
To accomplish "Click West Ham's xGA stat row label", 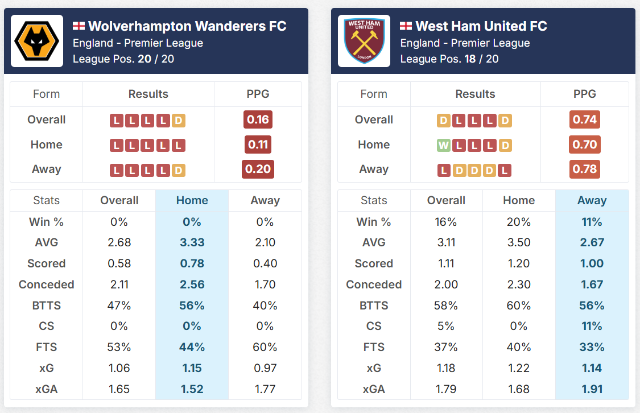I will click(x=374, y=389).
